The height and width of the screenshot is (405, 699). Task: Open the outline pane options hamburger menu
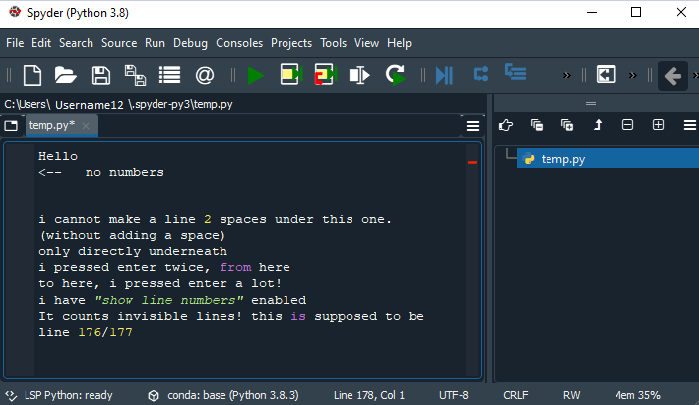click(690, 125)
